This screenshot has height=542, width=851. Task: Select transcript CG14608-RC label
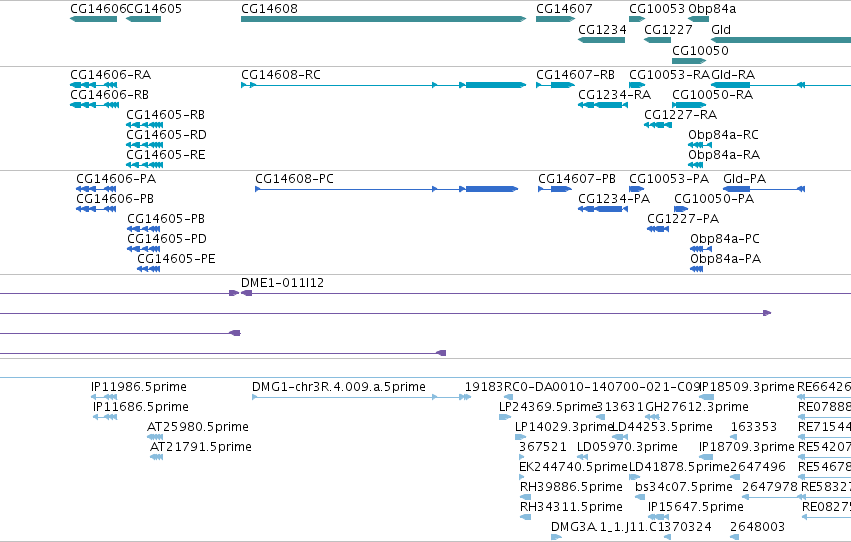281,75
